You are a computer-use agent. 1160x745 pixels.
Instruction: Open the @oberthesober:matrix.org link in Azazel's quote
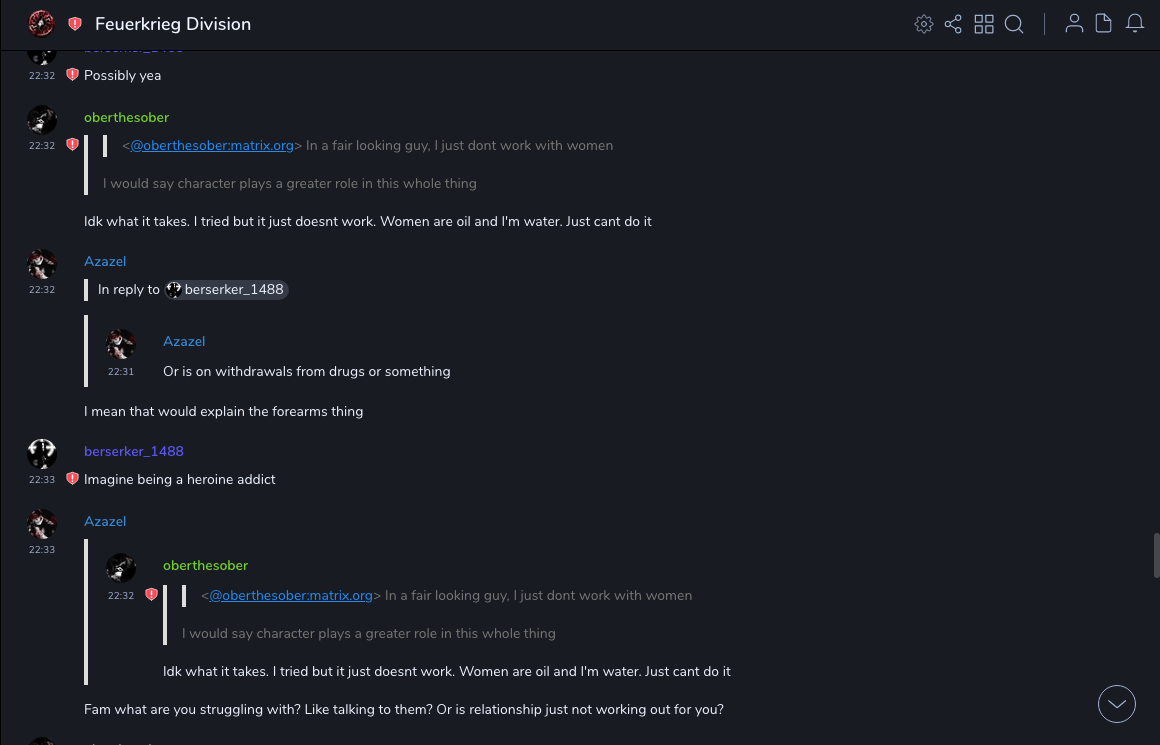tap(291, 596)
